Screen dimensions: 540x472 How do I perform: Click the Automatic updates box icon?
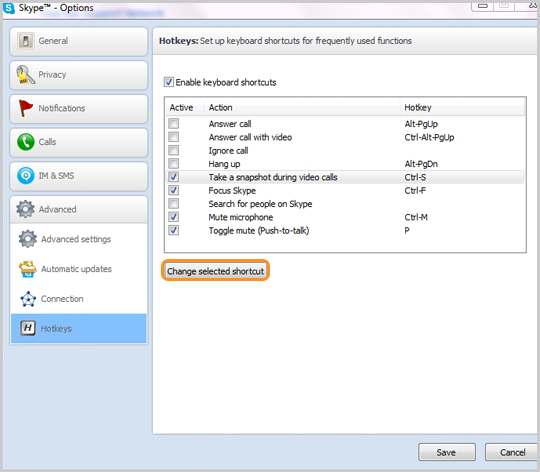(x=28, y=269)
